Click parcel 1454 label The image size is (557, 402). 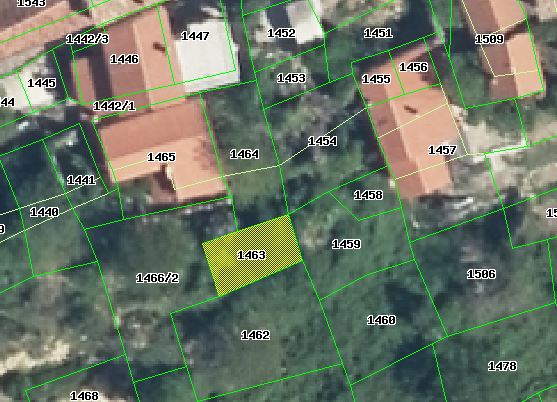pos(322,141)
